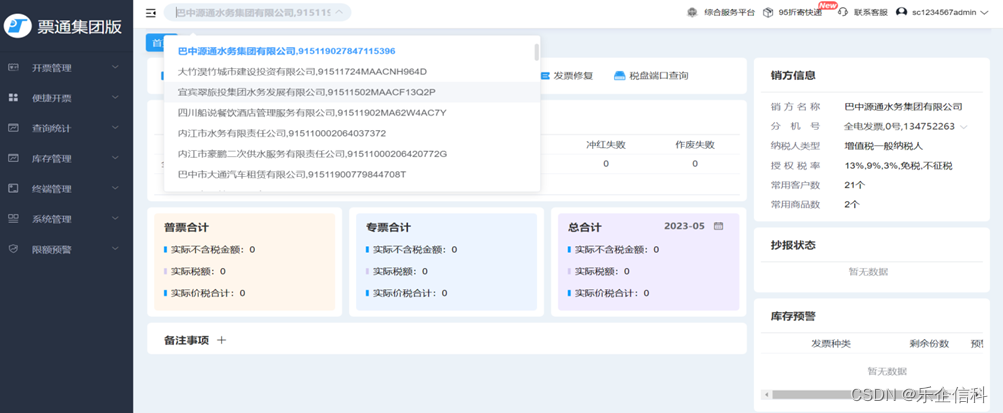1003x413 pixels.
Task: Expand the 系统管理 menu chevron
Action: (x=115, y=218)
